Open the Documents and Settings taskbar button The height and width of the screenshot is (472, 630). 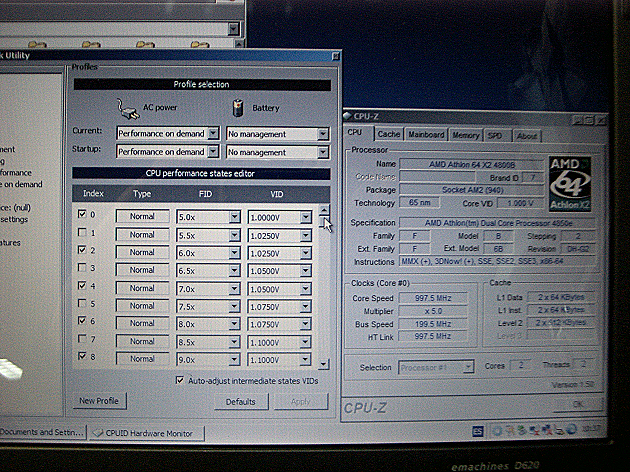click(42, 433)
